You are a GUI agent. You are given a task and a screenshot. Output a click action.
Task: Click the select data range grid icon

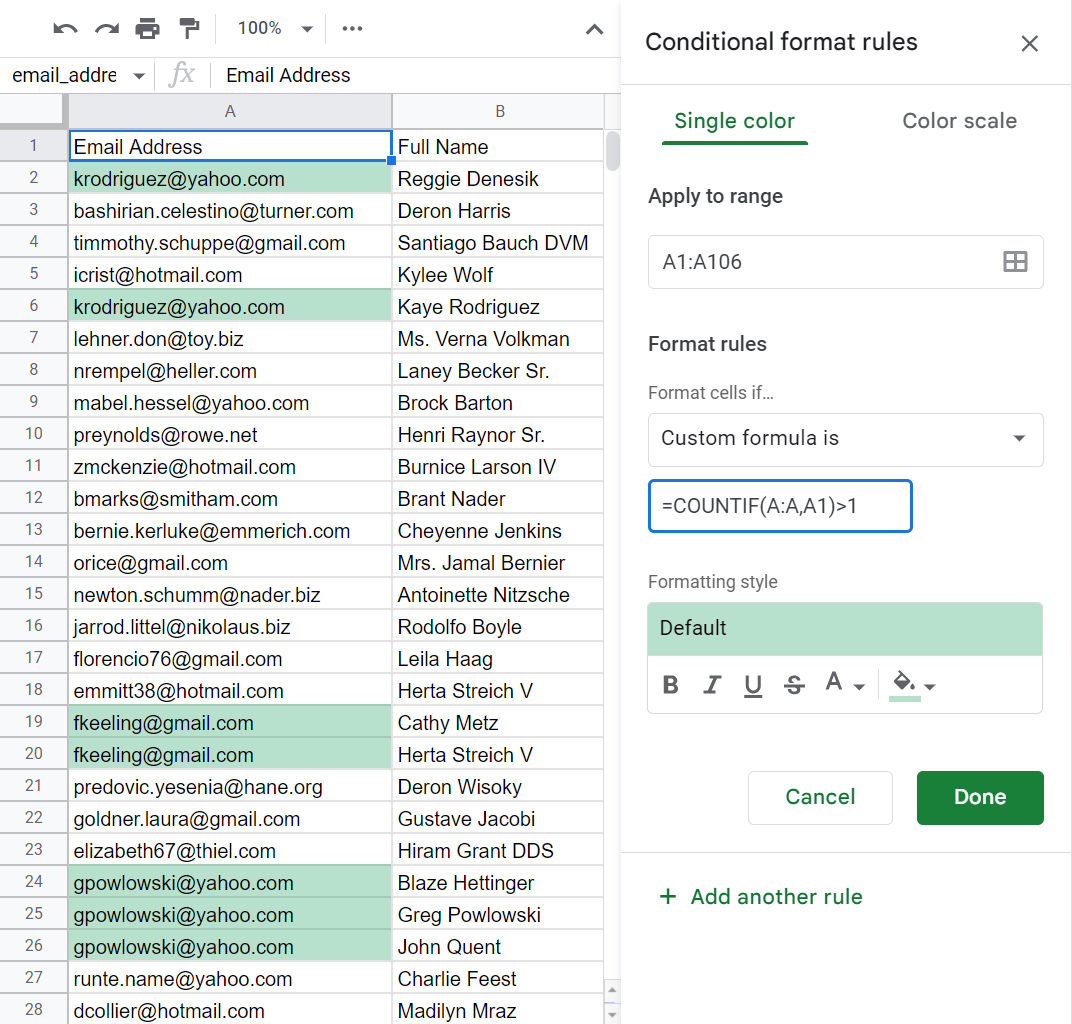(1015, 262)
